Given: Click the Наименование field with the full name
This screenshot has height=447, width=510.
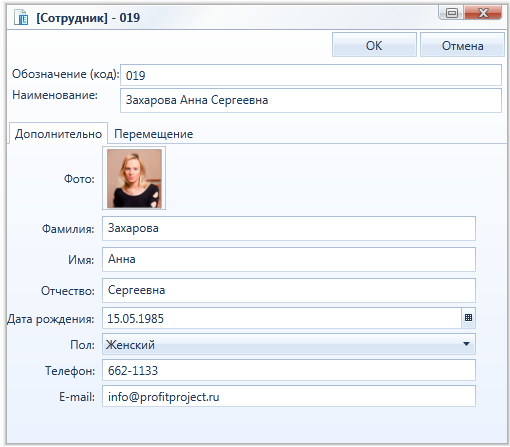Looking at the screenshot, I should pos(311,100).
